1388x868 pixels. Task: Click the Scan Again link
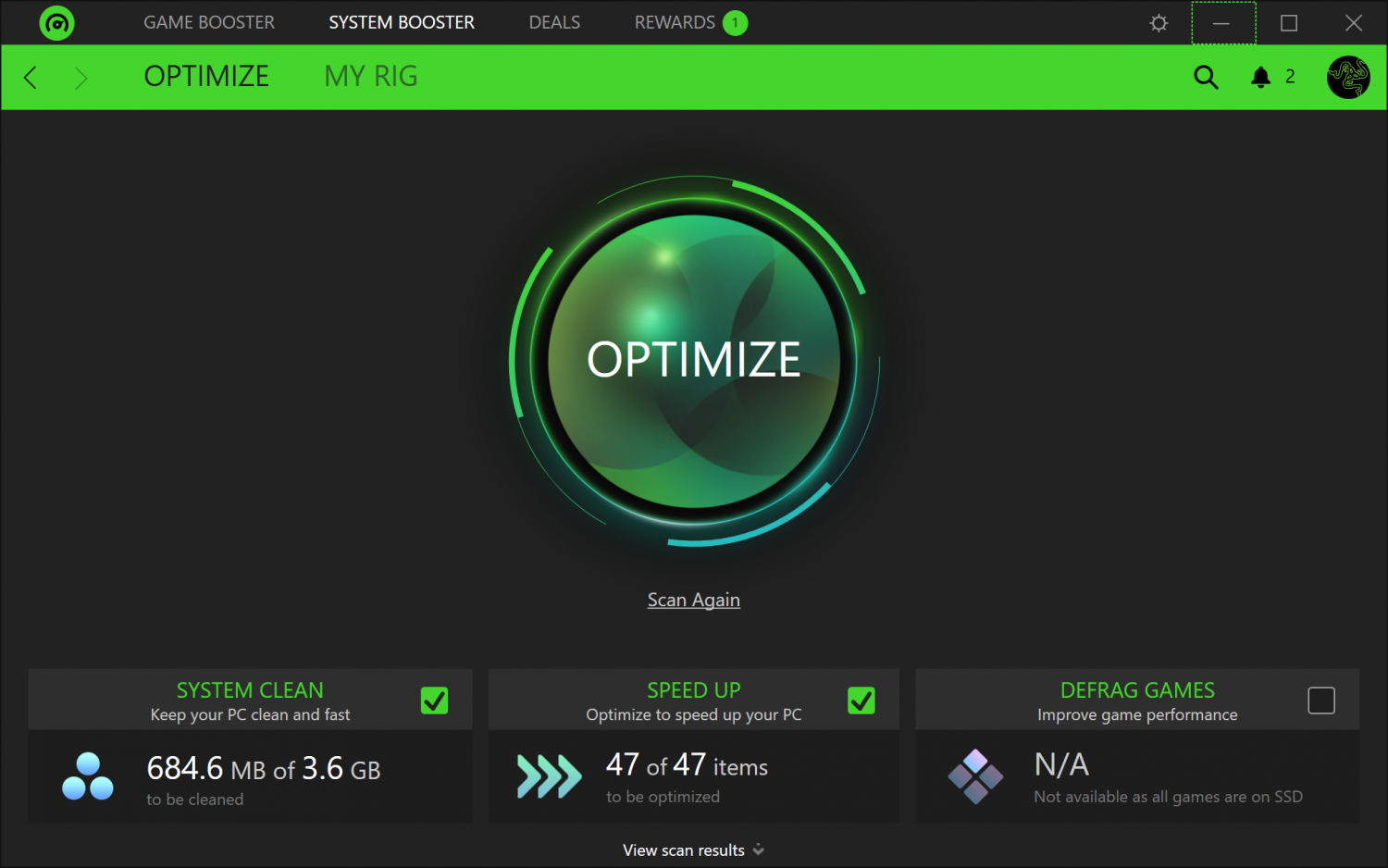coord(694,600)
